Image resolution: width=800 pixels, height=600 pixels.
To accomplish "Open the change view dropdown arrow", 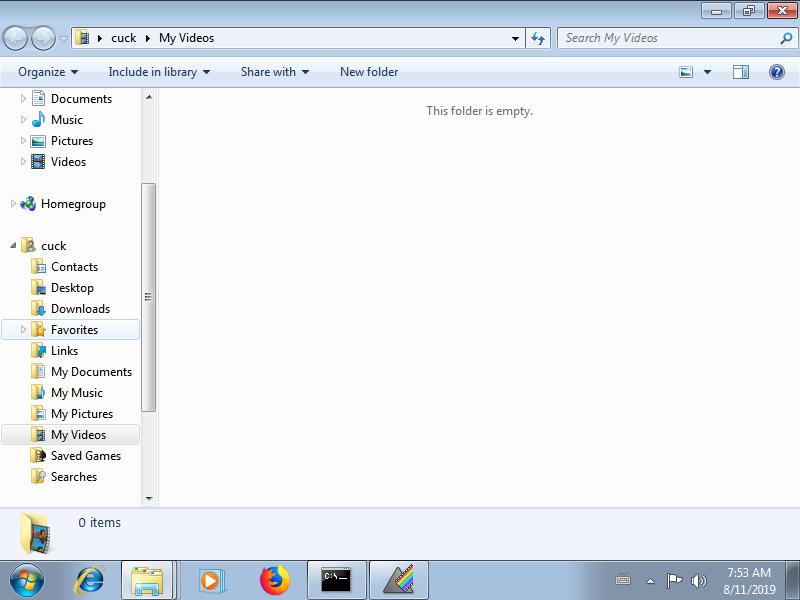I will [707, 72].
